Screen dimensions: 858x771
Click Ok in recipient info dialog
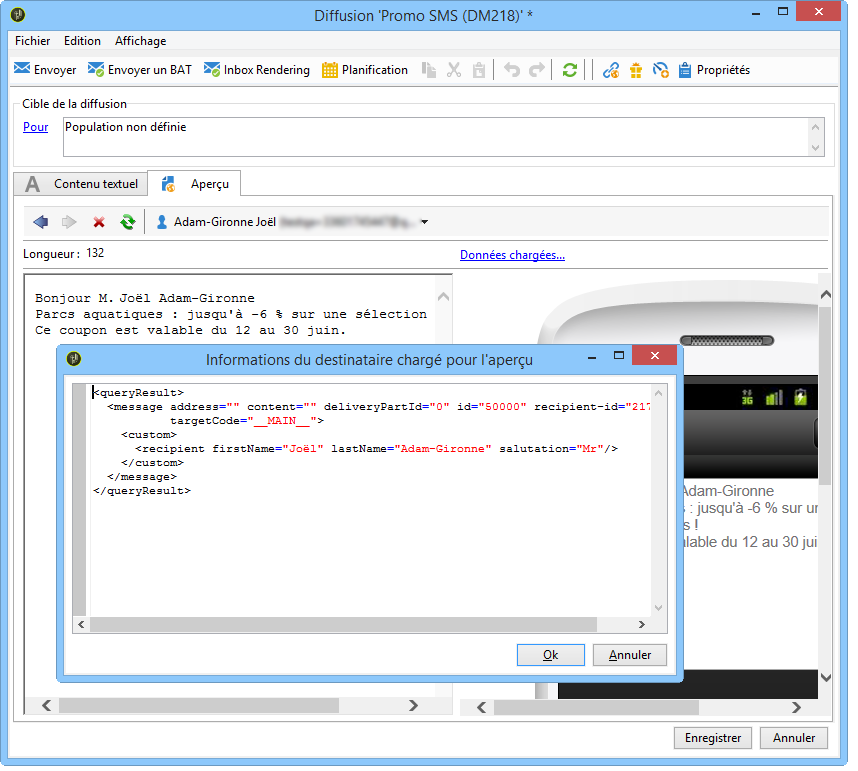pyautogui.click(x=550, y=655)
